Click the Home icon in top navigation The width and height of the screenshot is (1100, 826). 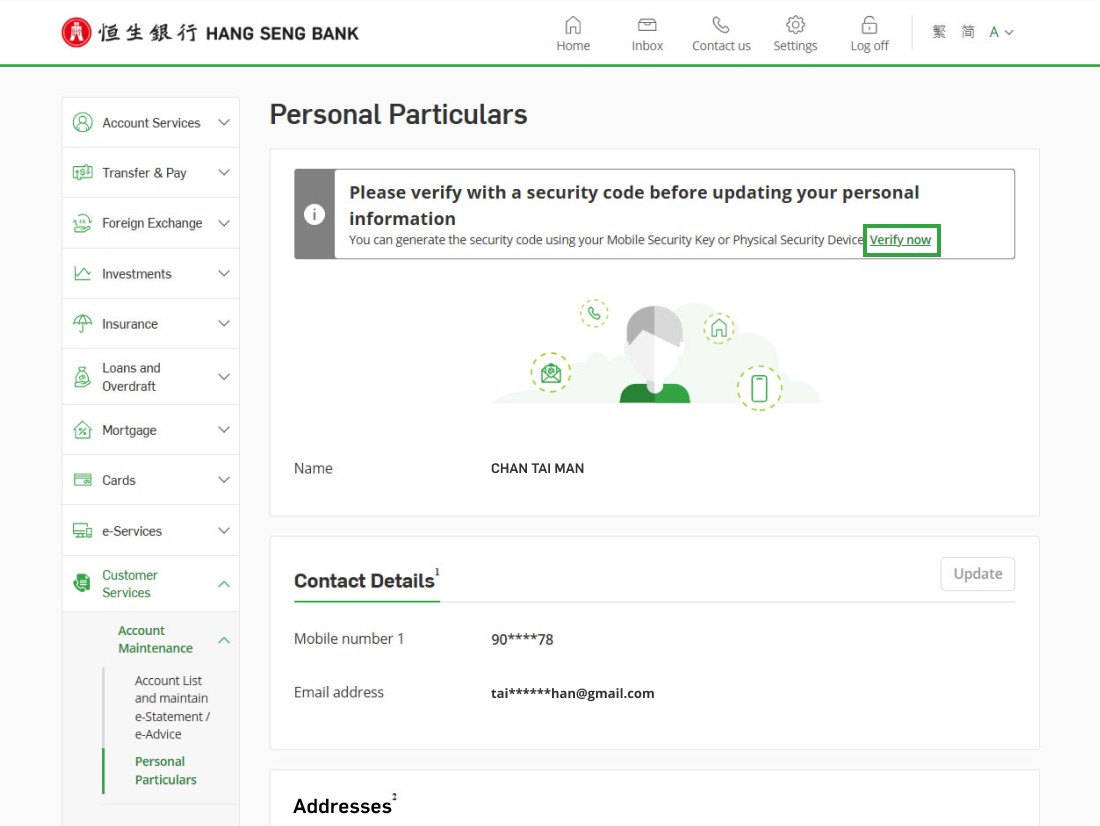[573, 25]
